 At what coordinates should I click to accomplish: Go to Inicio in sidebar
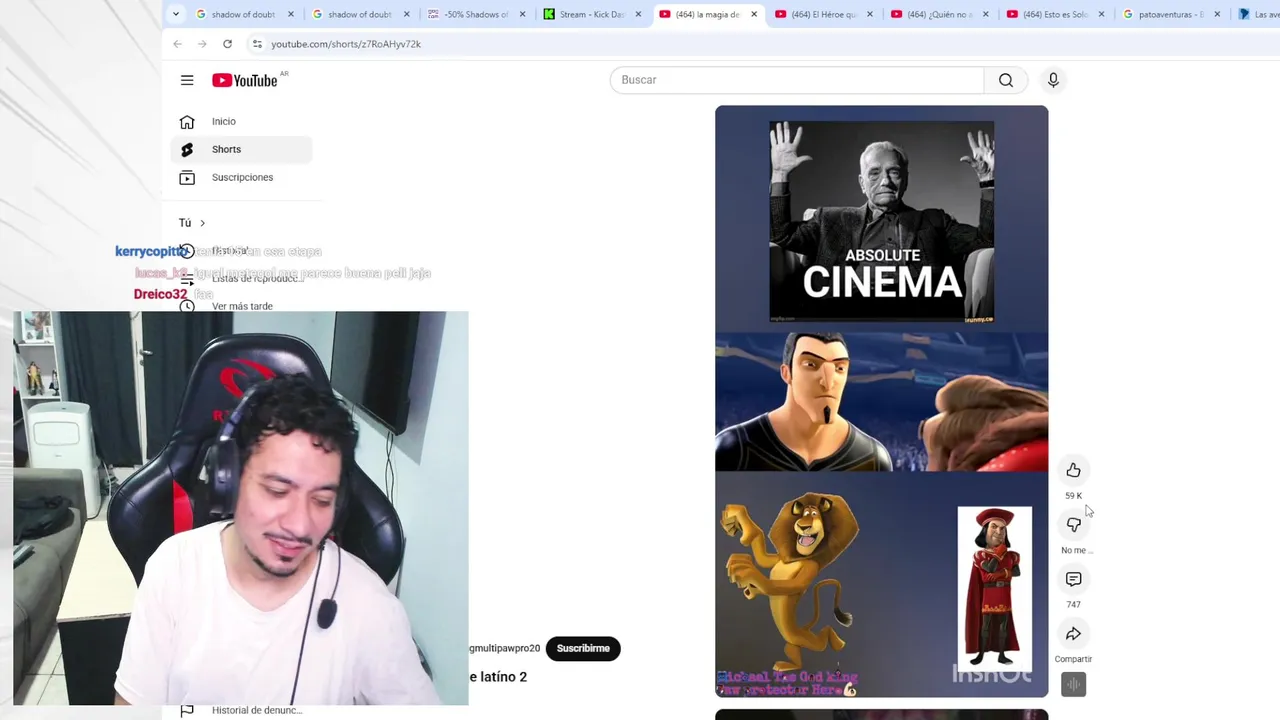tap(242, 121)
